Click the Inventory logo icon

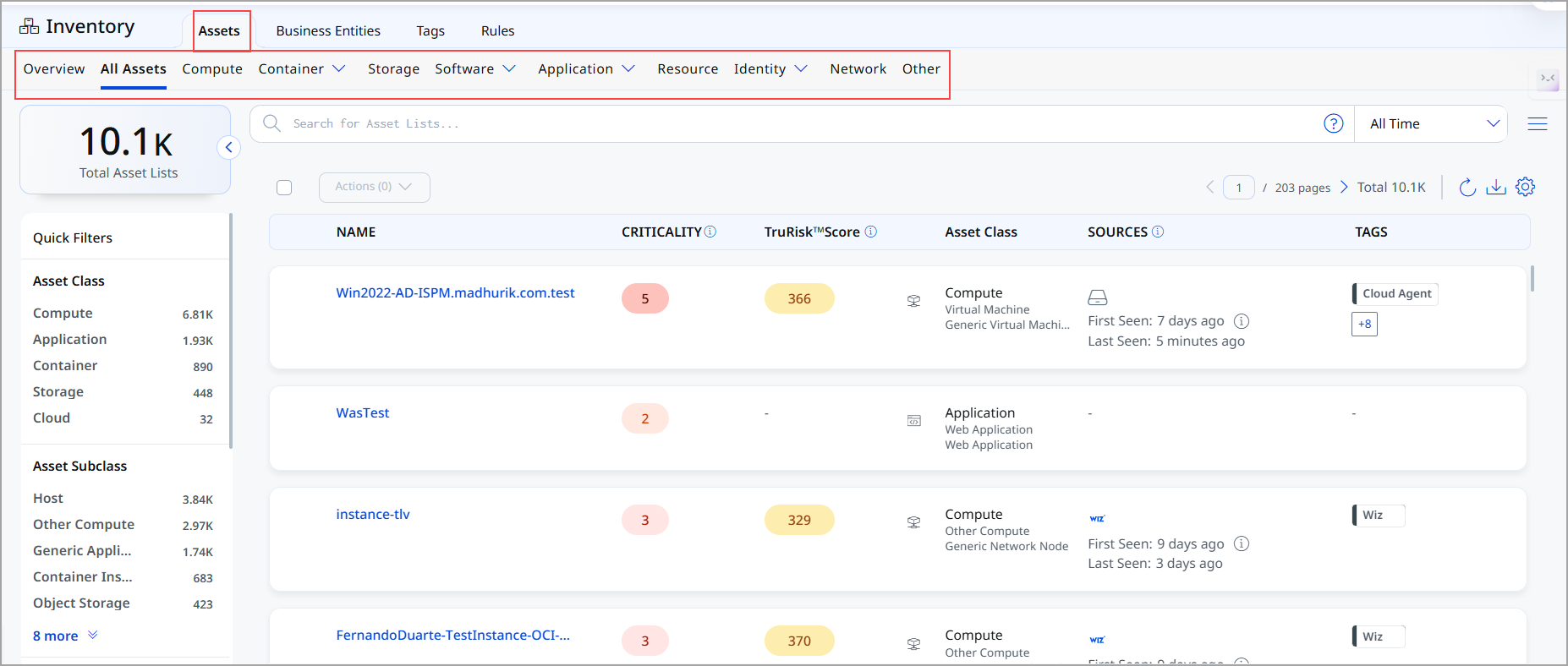click(29, 26)
